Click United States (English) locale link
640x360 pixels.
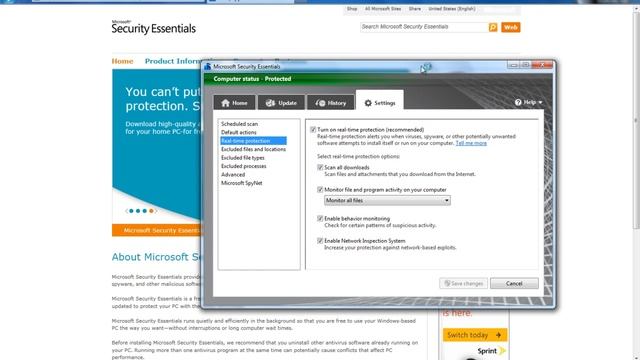click(452, 9)
